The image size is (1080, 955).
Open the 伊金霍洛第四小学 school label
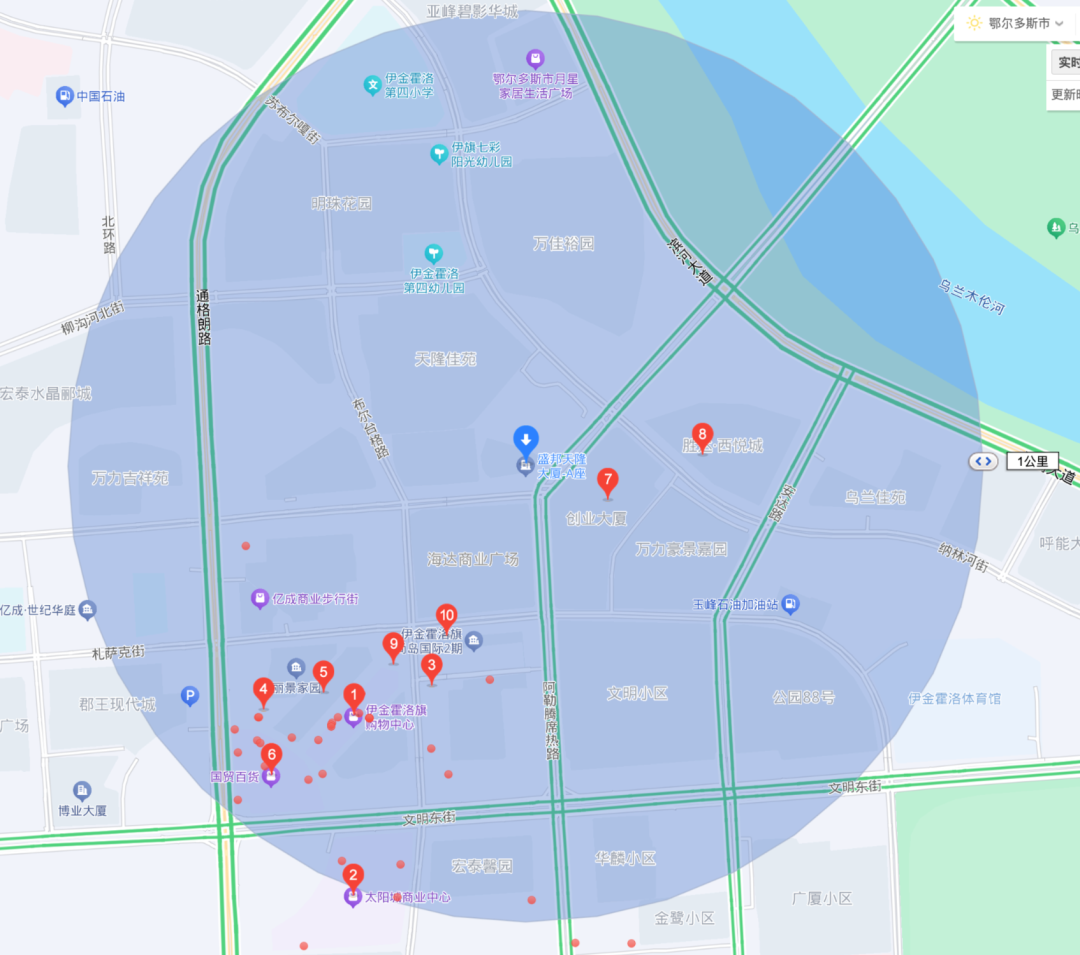coord(409,85)
